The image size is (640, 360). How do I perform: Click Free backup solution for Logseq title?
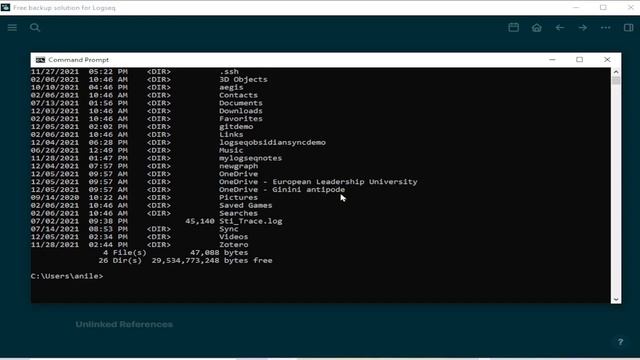pyautogui.click(x=64, y=8)
